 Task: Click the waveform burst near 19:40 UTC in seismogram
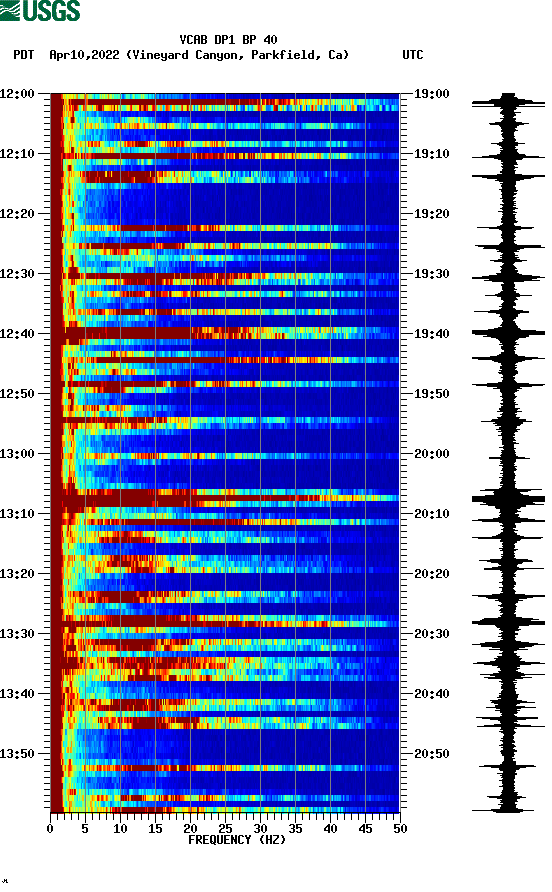508,333
